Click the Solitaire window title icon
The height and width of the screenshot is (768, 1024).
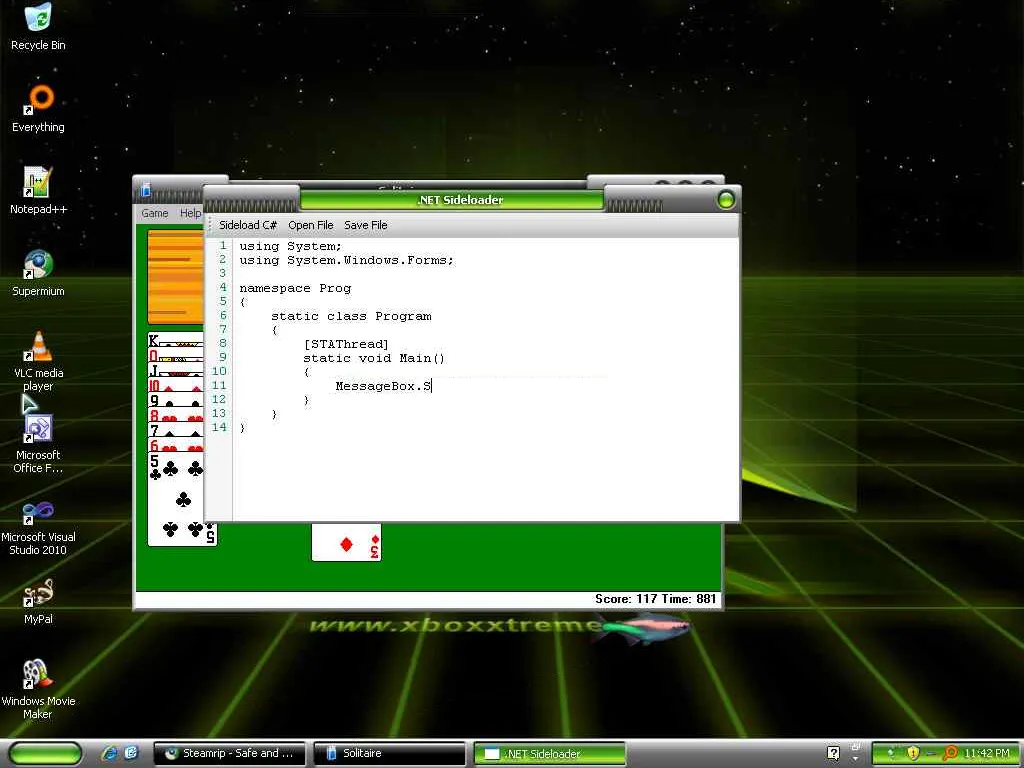[x=146, y=190]
